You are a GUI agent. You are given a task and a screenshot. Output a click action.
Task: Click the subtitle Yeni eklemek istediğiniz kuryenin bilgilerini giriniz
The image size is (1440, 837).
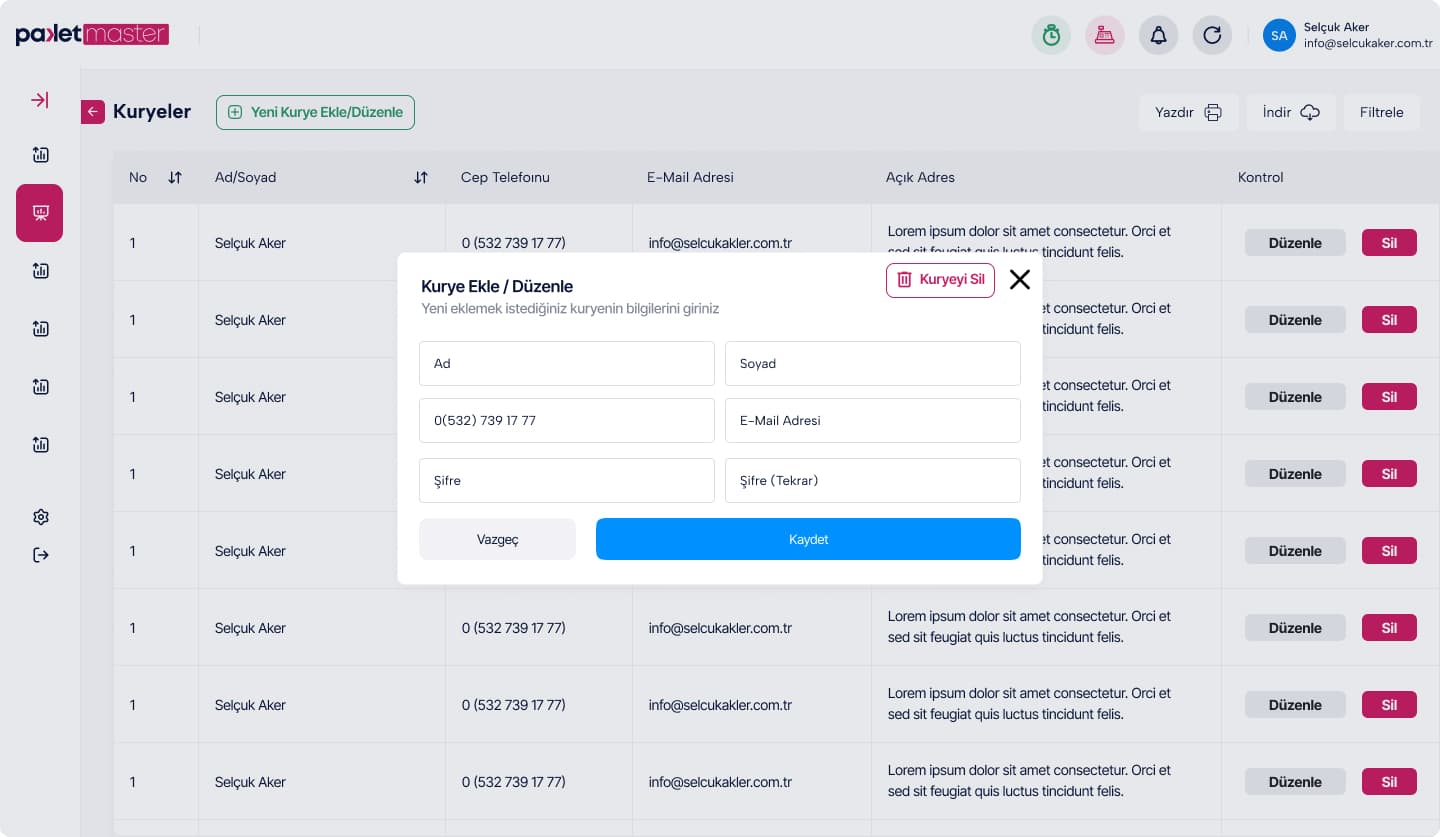(x=570, y=309)
